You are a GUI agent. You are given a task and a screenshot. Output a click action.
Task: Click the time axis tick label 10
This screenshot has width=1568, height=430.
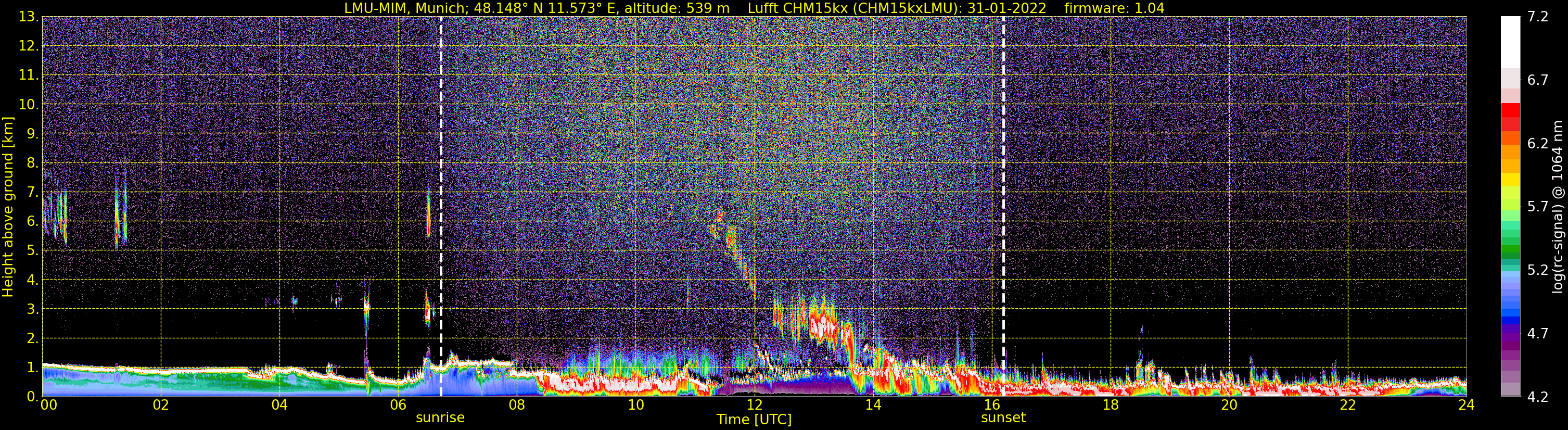click(635, 405)
